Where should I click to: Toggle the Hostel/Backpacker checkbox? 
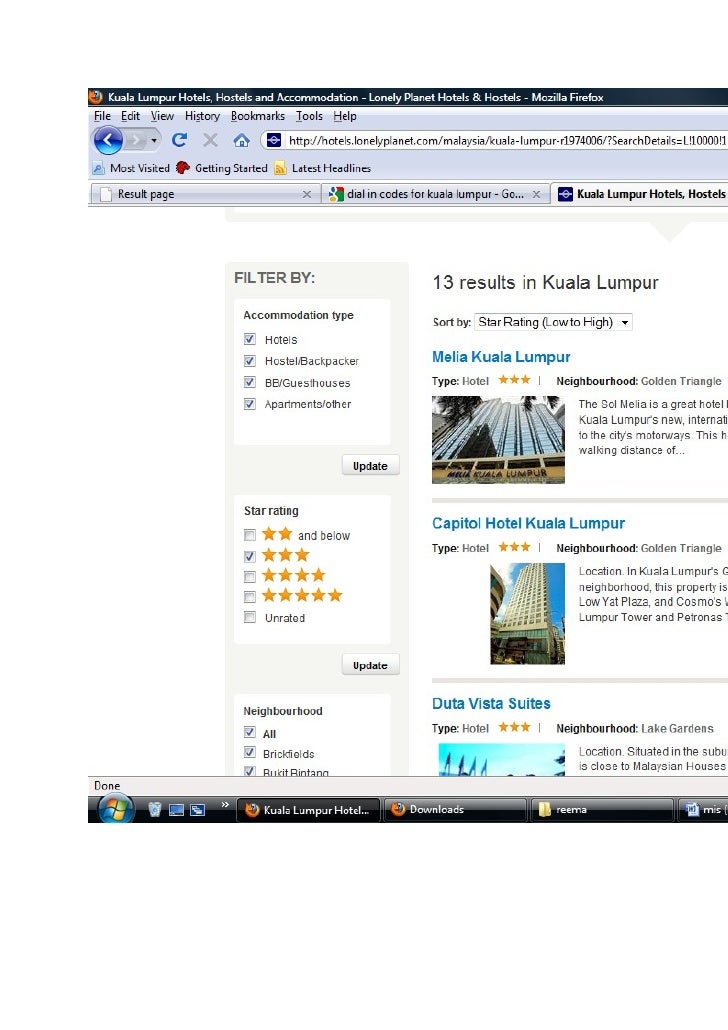(250, 361)
